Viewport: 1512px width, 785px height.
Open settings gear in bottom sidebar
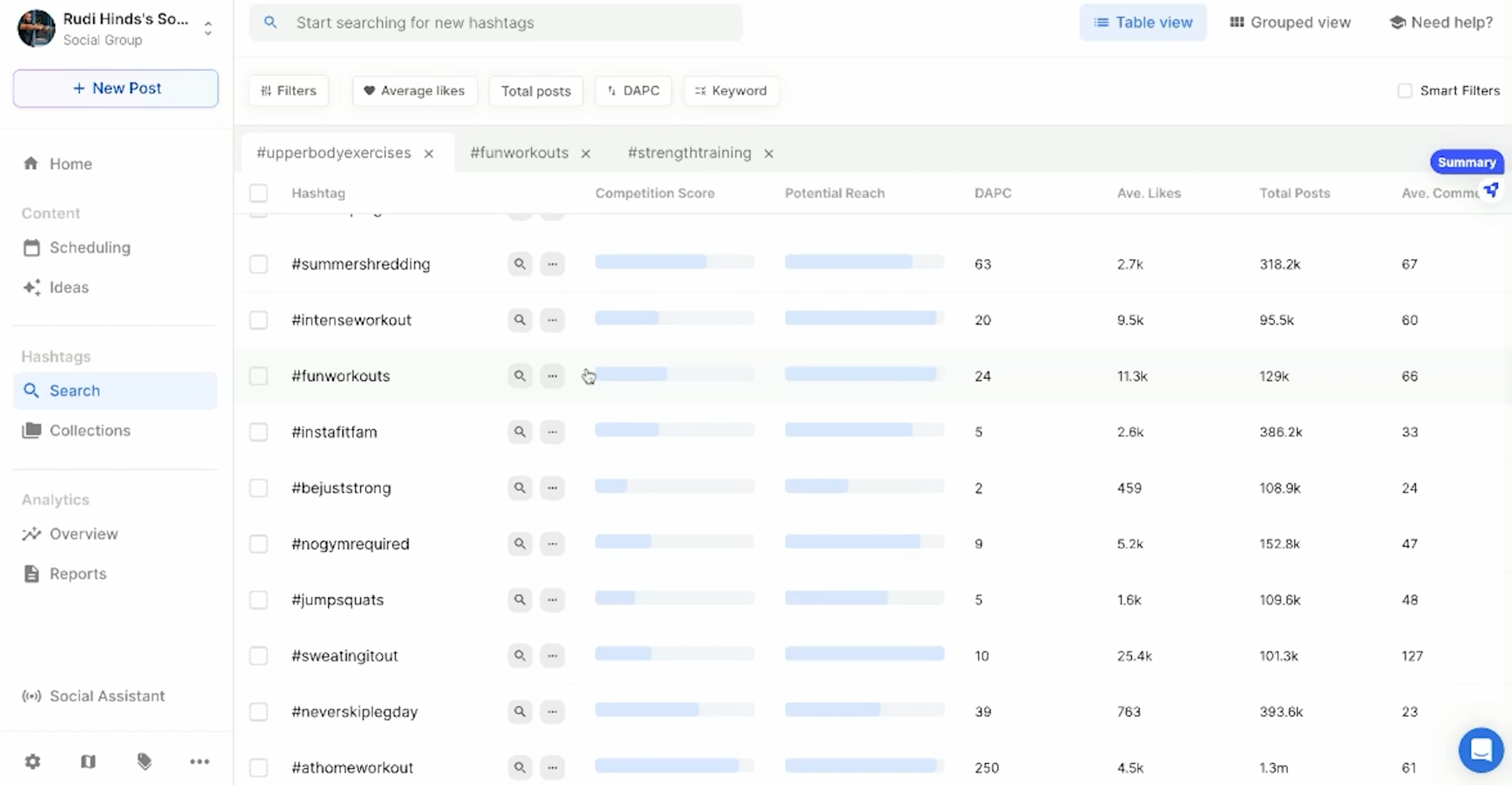coord(32,761)
